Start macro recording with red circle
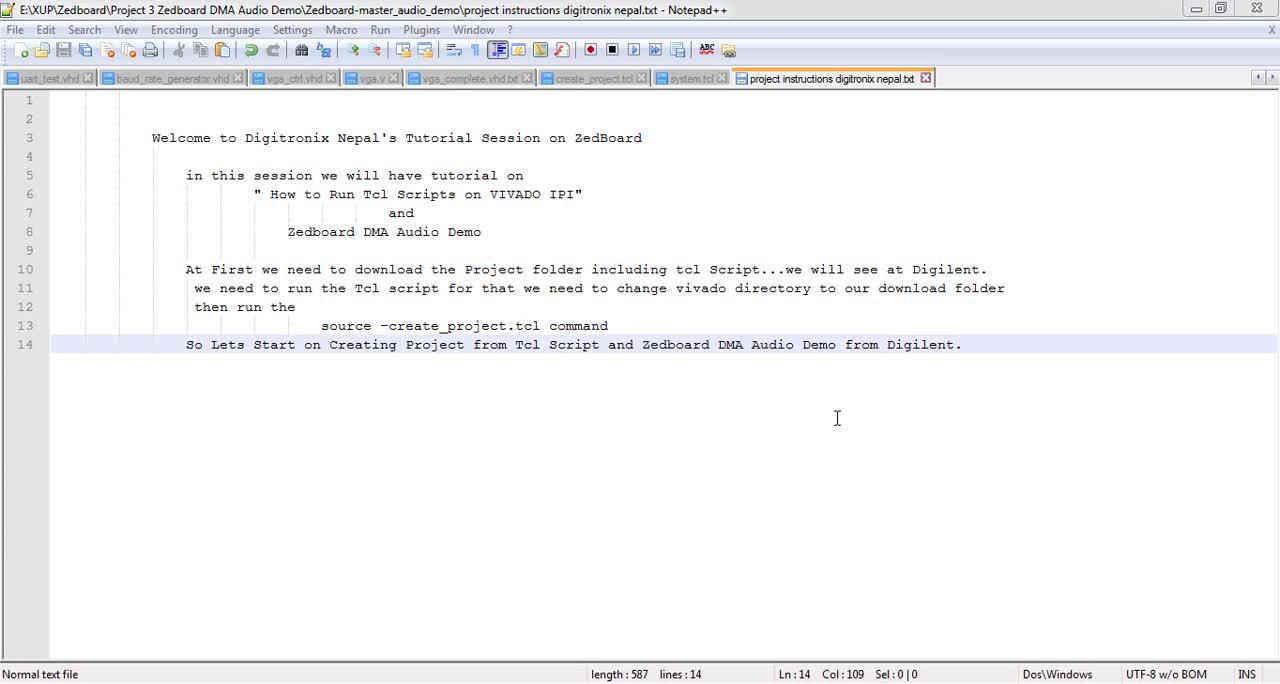The width and height of the screenshot is (1280, 684). [590, 50]
